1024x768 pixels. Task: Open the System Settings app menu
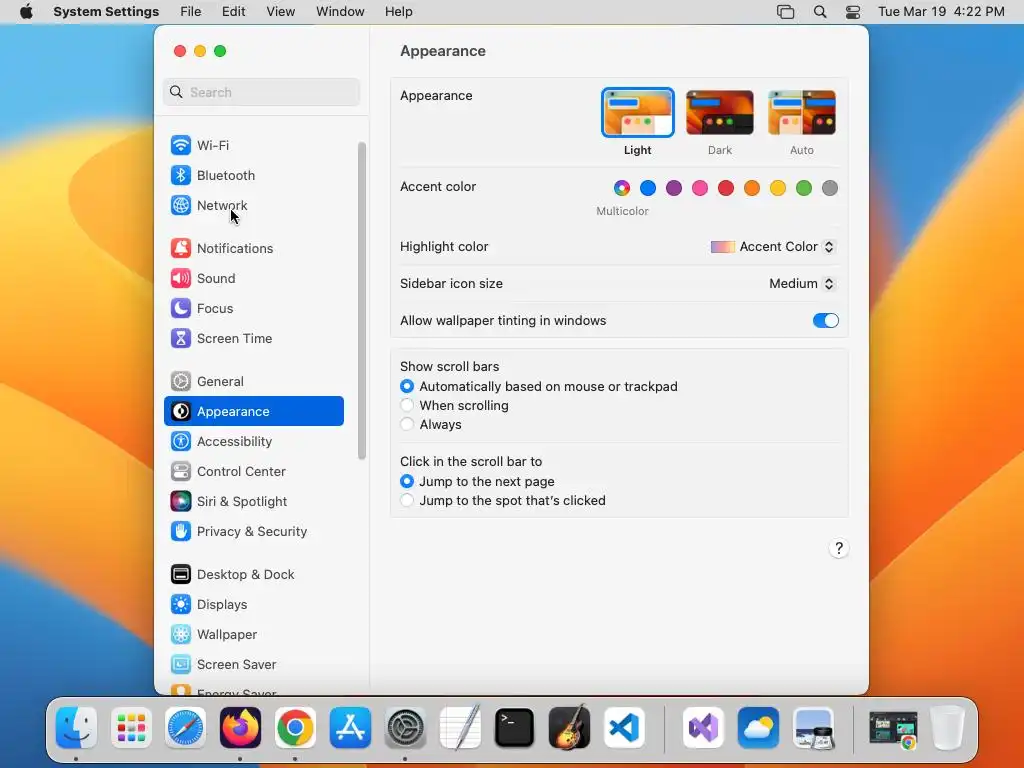point(106,12)
